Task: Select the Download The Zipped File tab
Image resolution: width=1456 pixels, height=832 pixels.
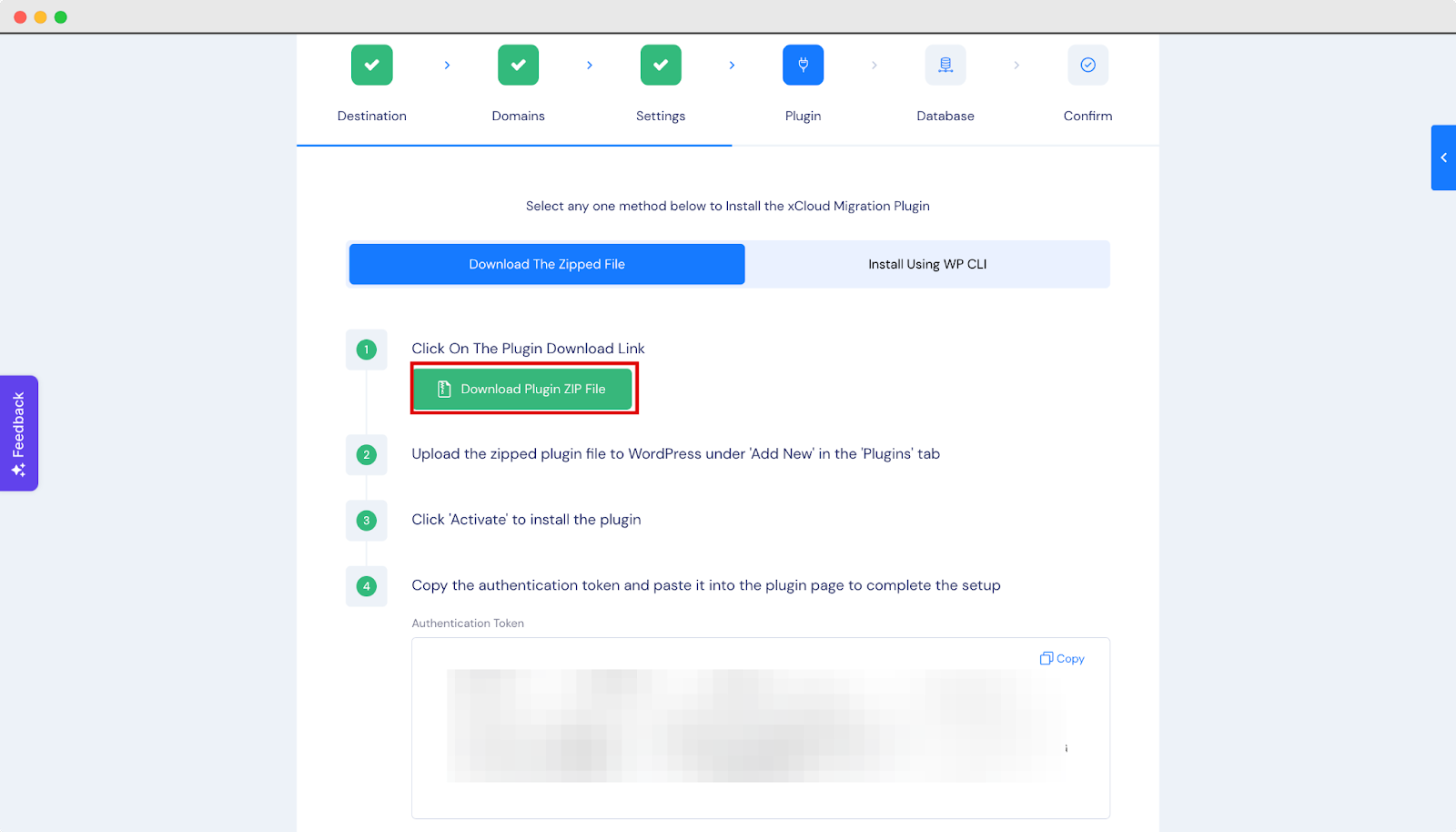Action: pyautogui.click(x=546, y=264)
